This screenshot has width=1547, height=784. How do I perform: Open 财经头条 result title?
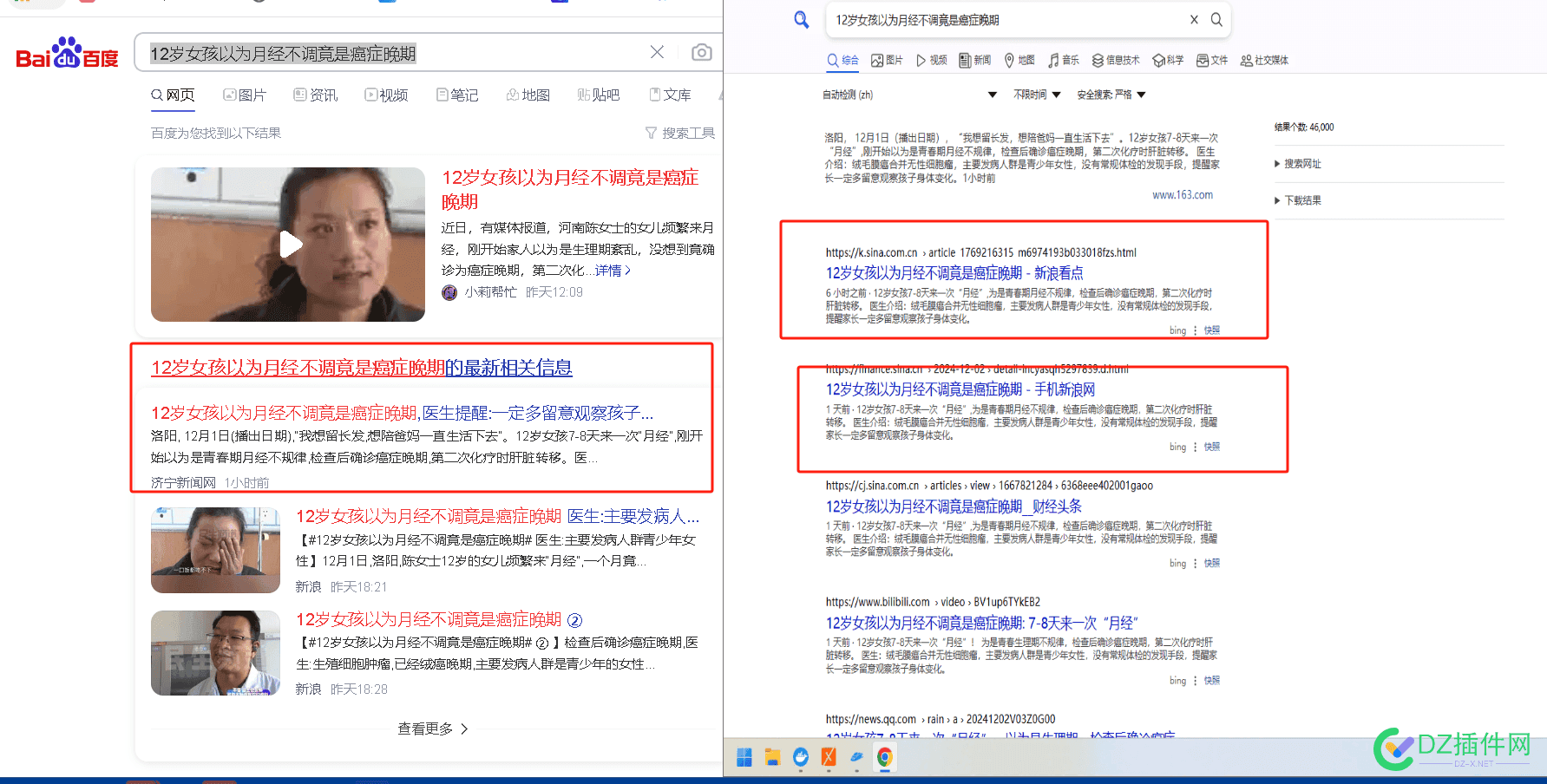click(954, 506)
